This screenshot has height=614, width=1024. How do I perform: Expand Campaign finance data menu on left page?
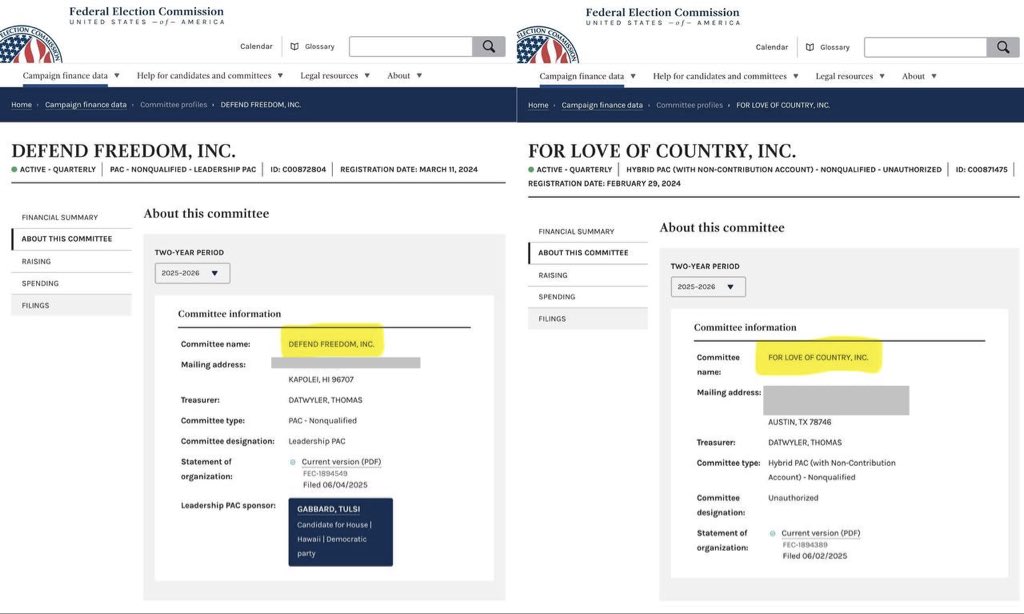click(x=71, y=76)
